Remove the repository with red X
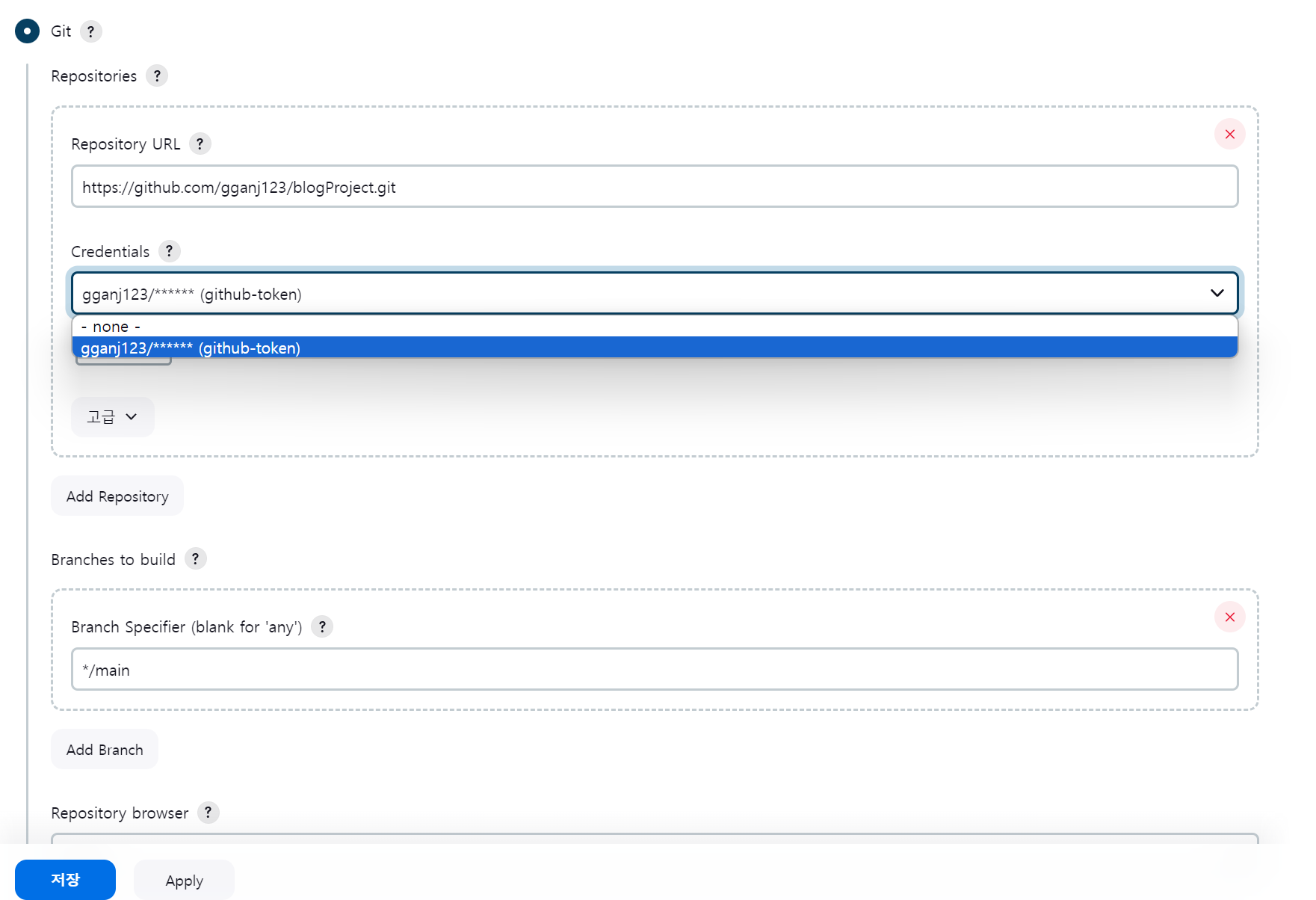Image resolution: width=1316 pixels, height=900 pixels. point(1229,135)
